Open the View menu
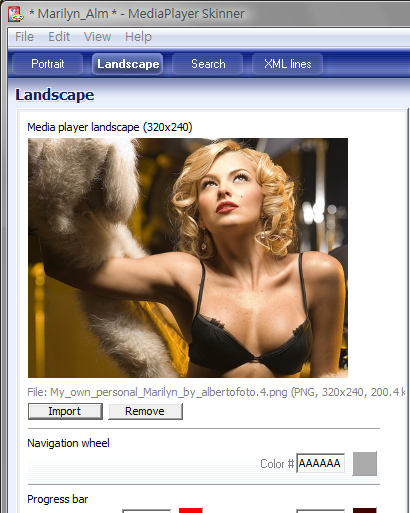 (x=97, y=37)
